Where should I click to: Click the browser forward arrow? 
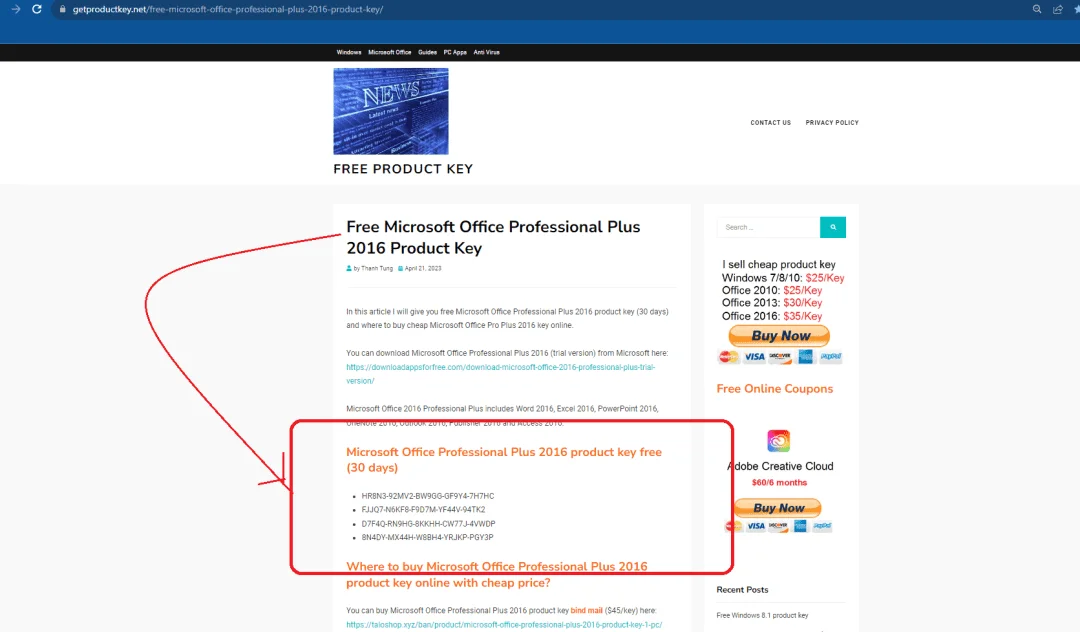(x=15, y=9)
